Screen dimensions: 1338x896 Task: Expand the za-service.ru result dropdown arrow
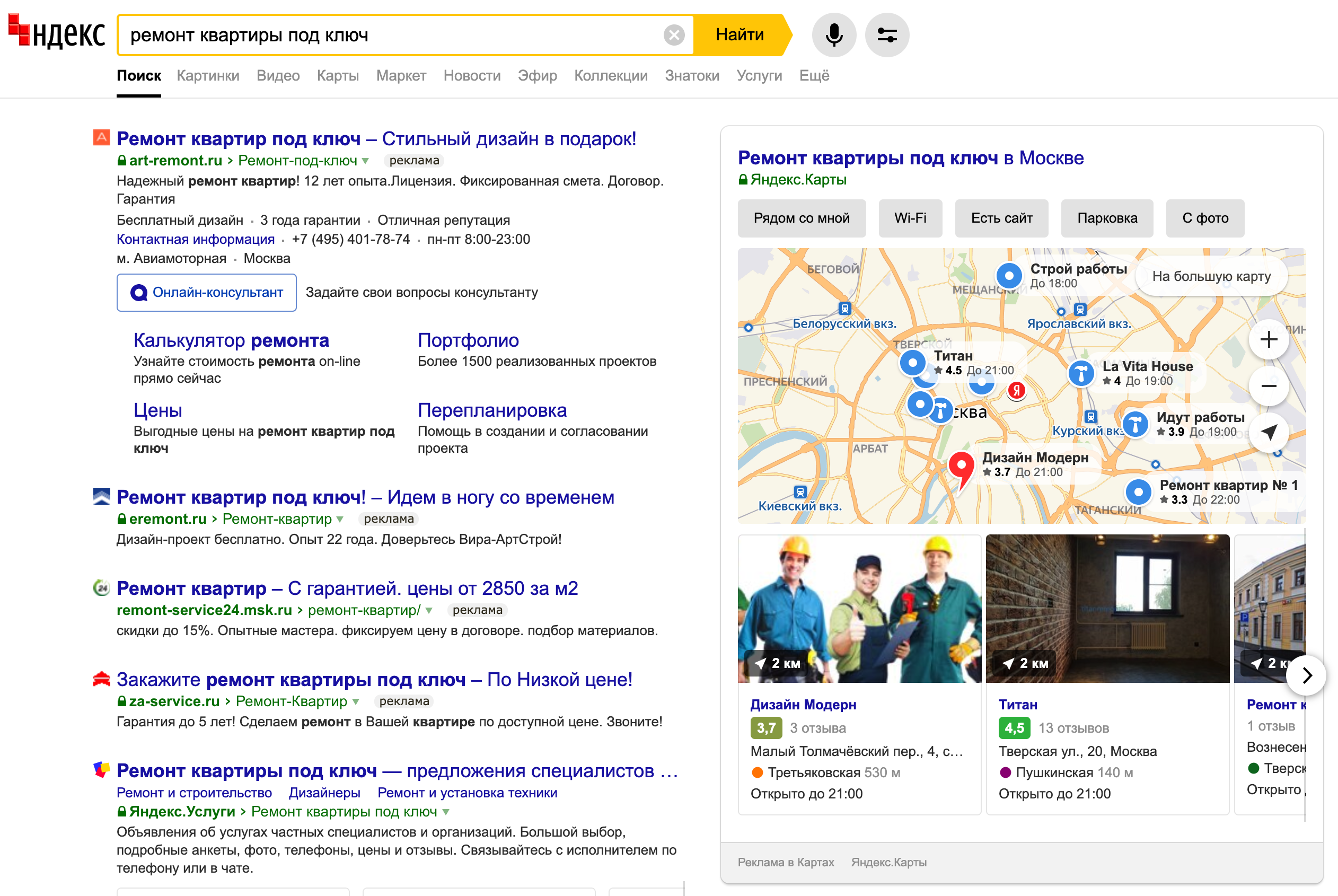pyautogui.click(x=355, y=702)
